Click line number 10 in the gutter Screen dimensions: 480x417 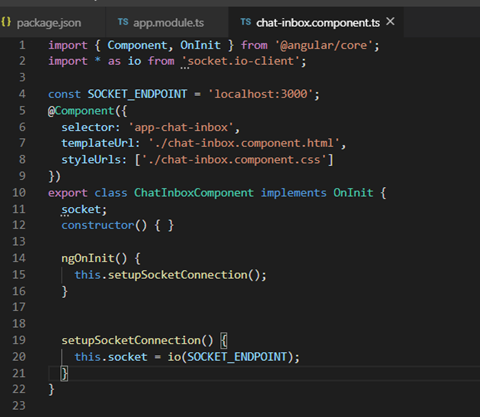click(19, 192)
